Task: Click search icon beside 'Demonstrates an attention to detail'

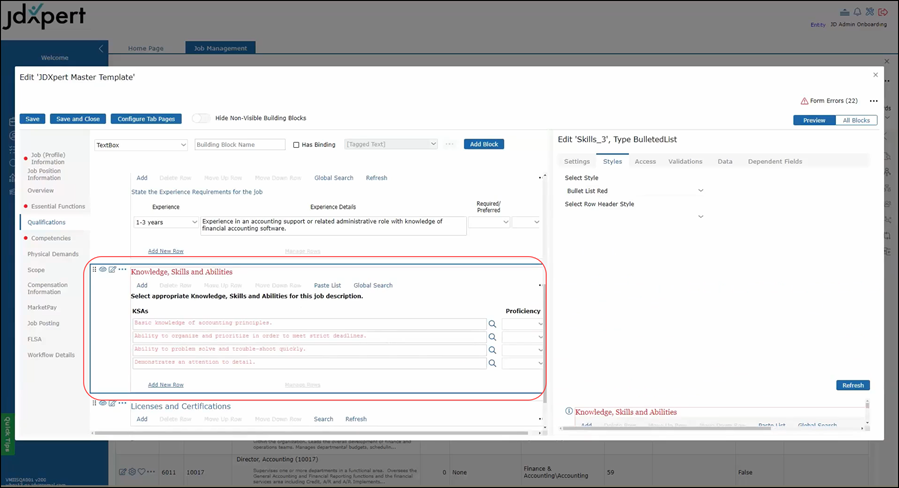Action: tap(492, 363)
